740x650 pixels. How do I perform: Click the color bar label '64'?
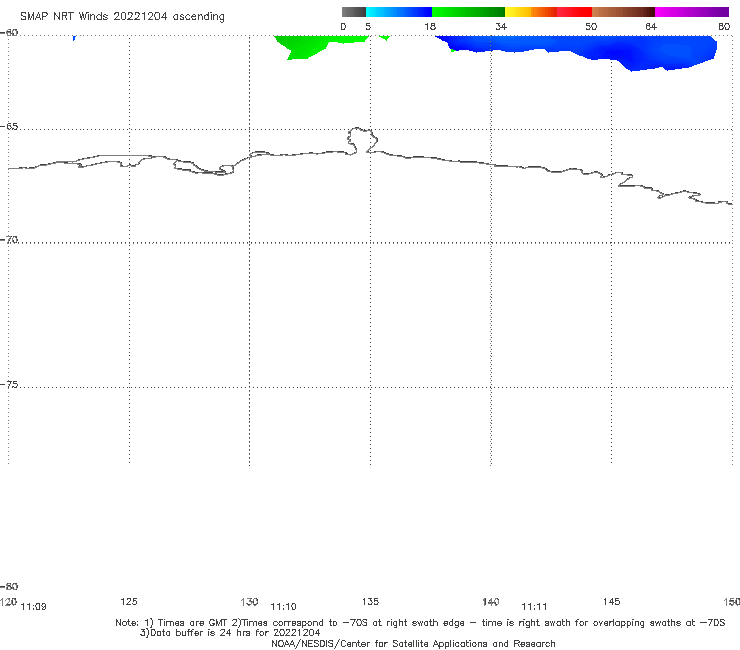point(651,26)
